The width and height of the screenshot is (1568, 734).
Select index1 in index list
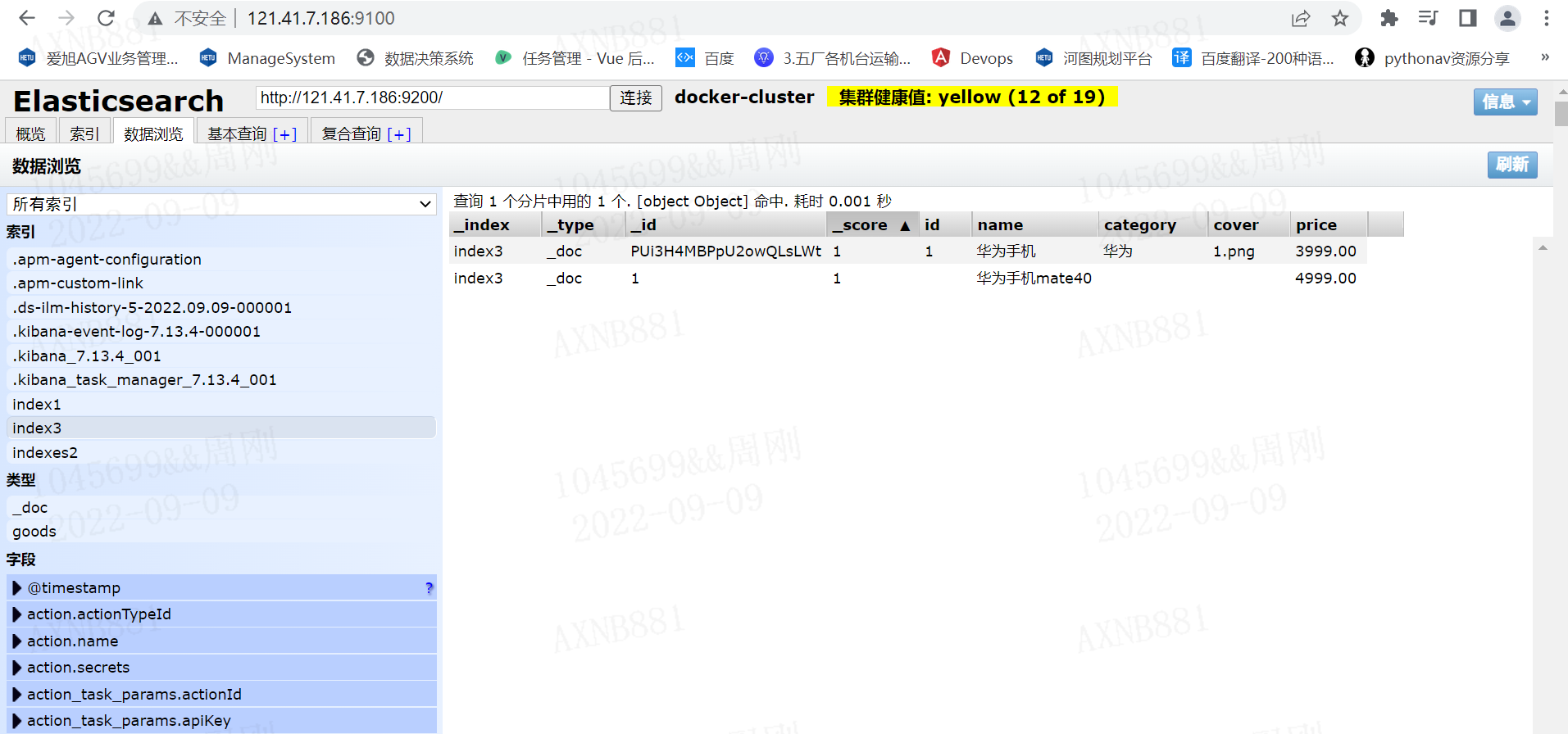coord(221,404)
